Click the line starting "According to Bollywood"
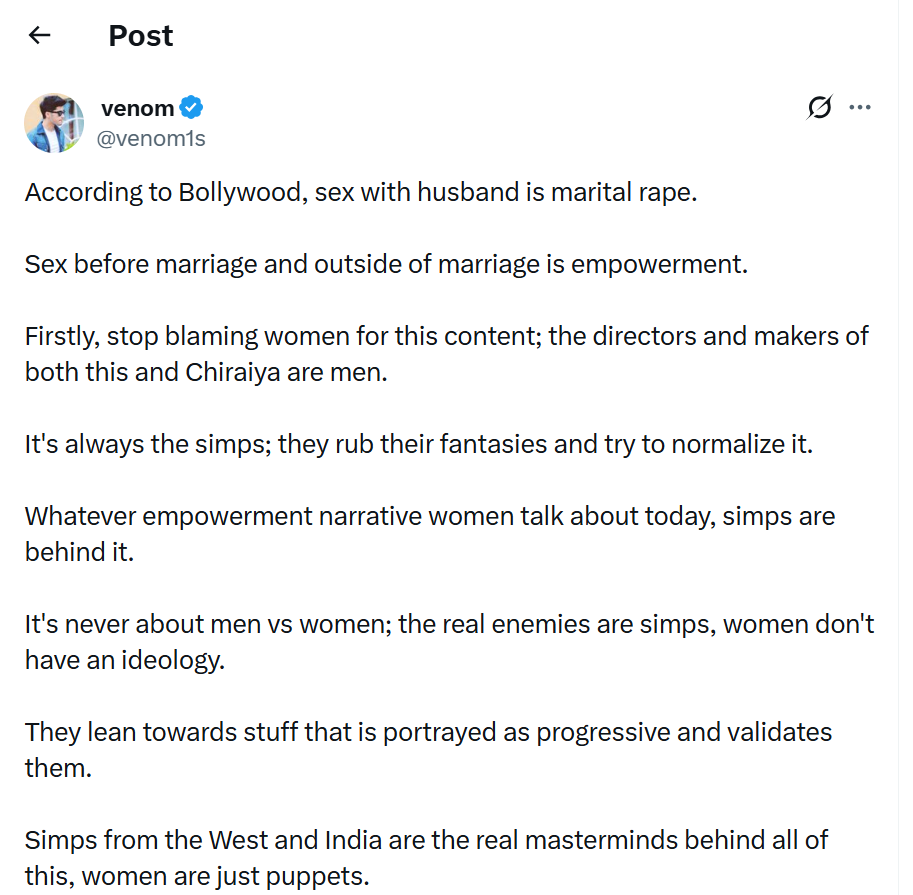The width and height of the screenshot is (913, 895). click(x=360, y=192)
